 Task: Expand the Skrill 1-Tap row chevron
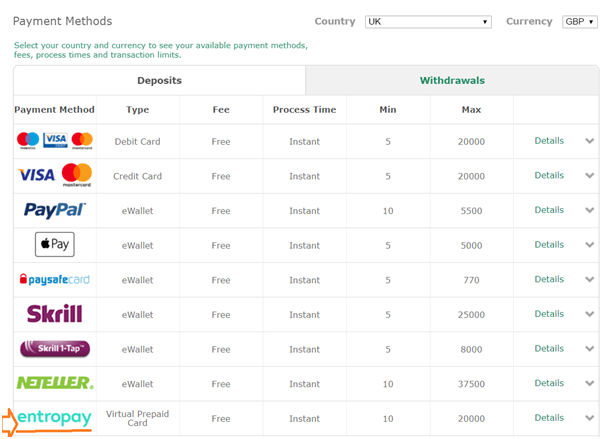pos(589,349)
